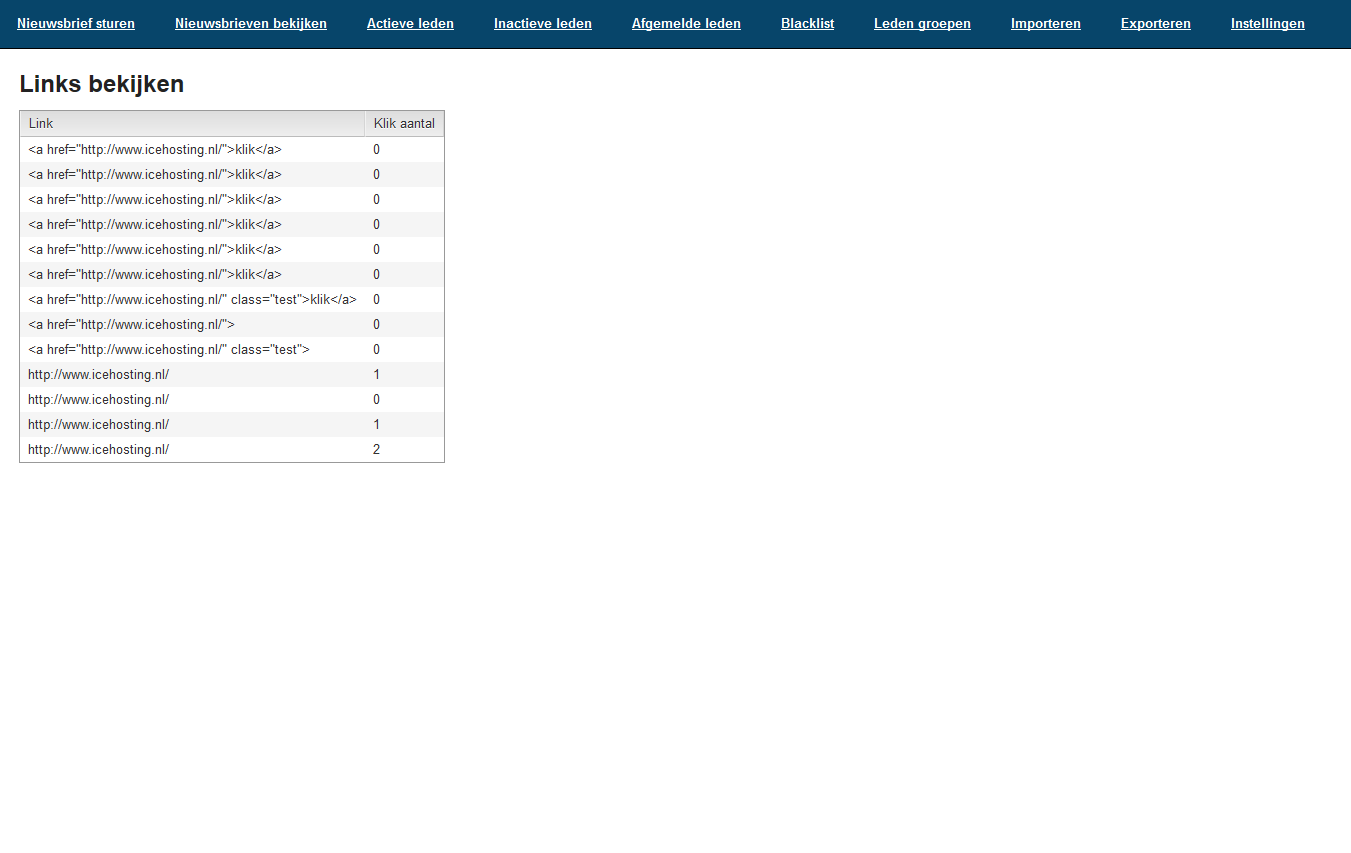Select the plain URL row with 0 clicks
Image resolution: width=1351 pixels, height=853 pixels.
(98, 400)
